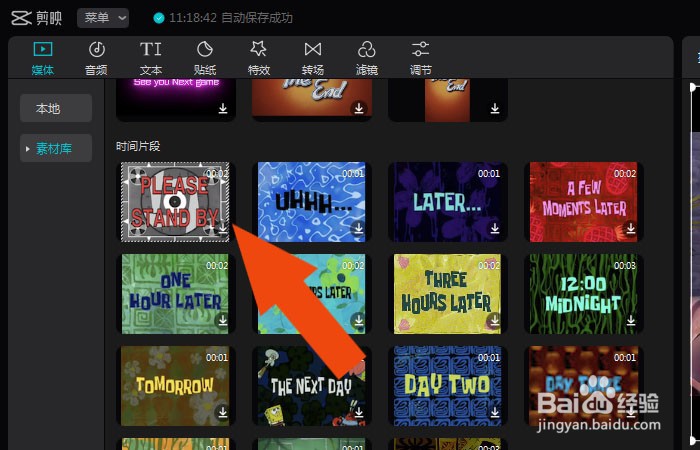Viewport: 700px width, 450px height.
Task: Select the THREE HOURS LATER thumbnail
Action: (448, 294)
